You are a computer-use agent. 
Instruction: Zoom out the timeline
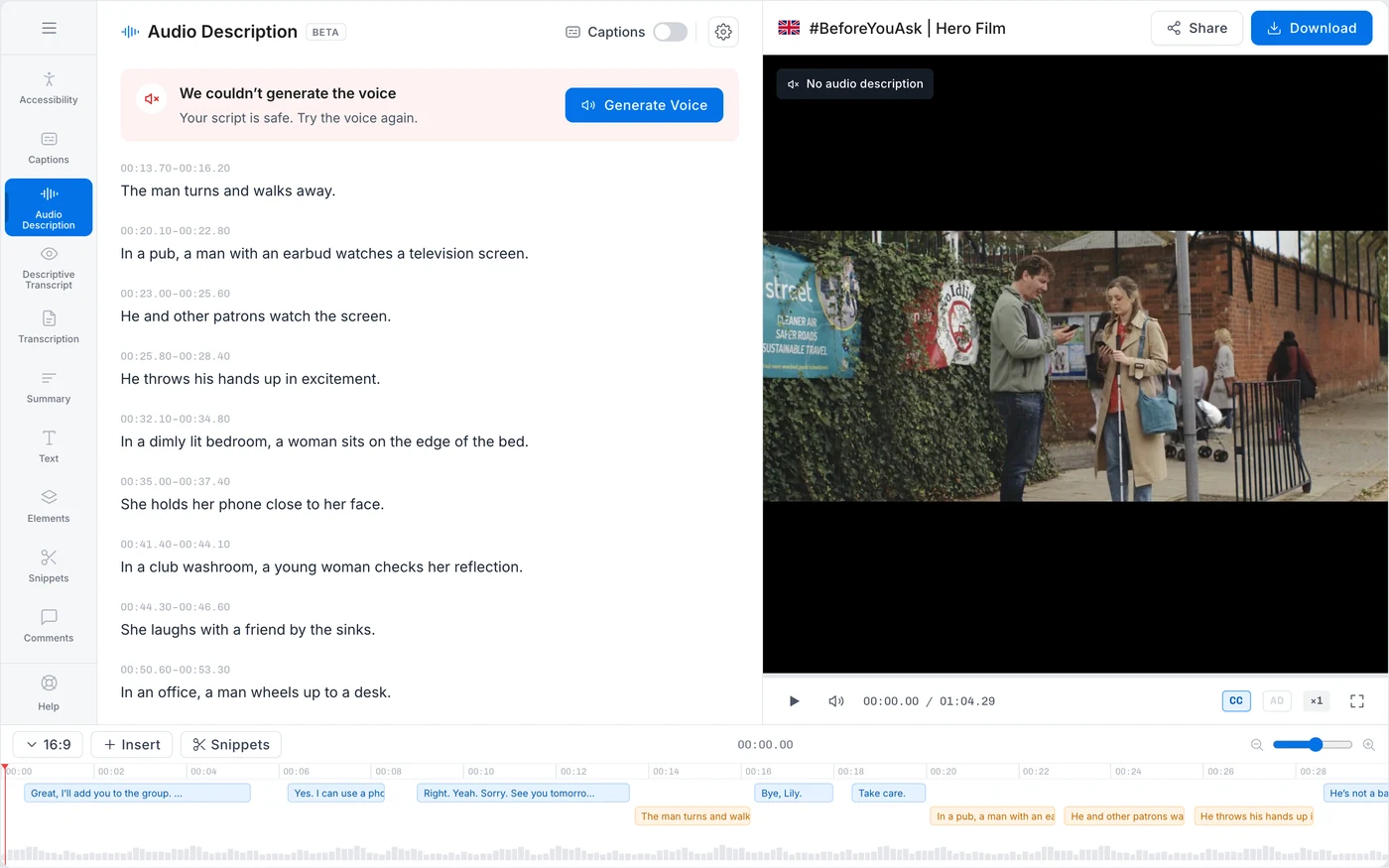coord(1257,745)
